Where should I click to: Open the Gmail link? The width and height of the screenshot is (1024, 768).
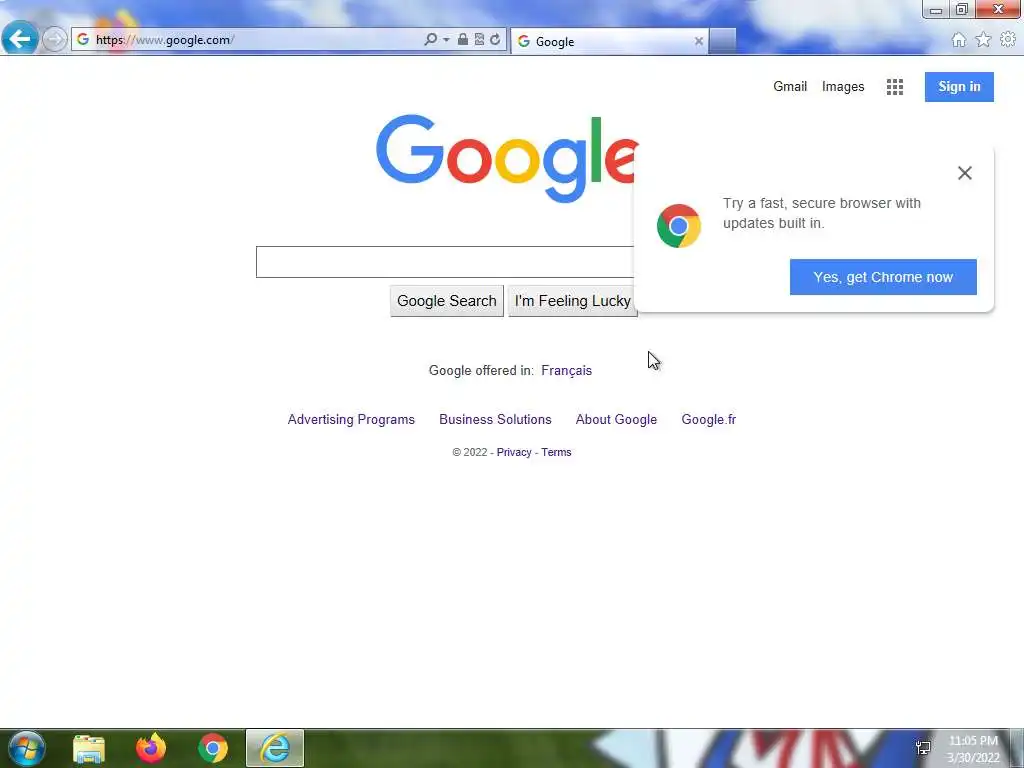(790, 86)
